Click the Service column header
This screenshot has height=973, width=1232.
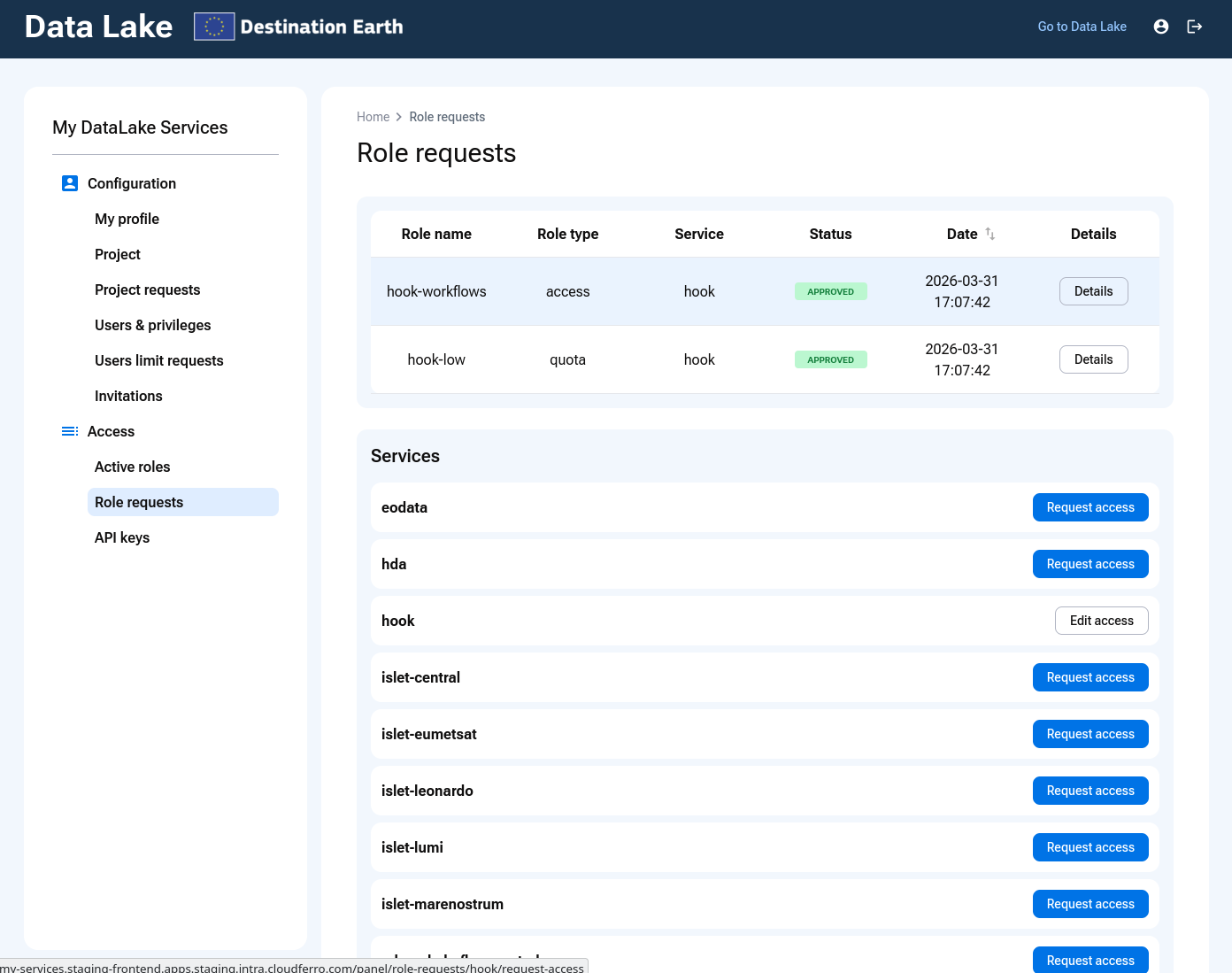coord(699,234)
